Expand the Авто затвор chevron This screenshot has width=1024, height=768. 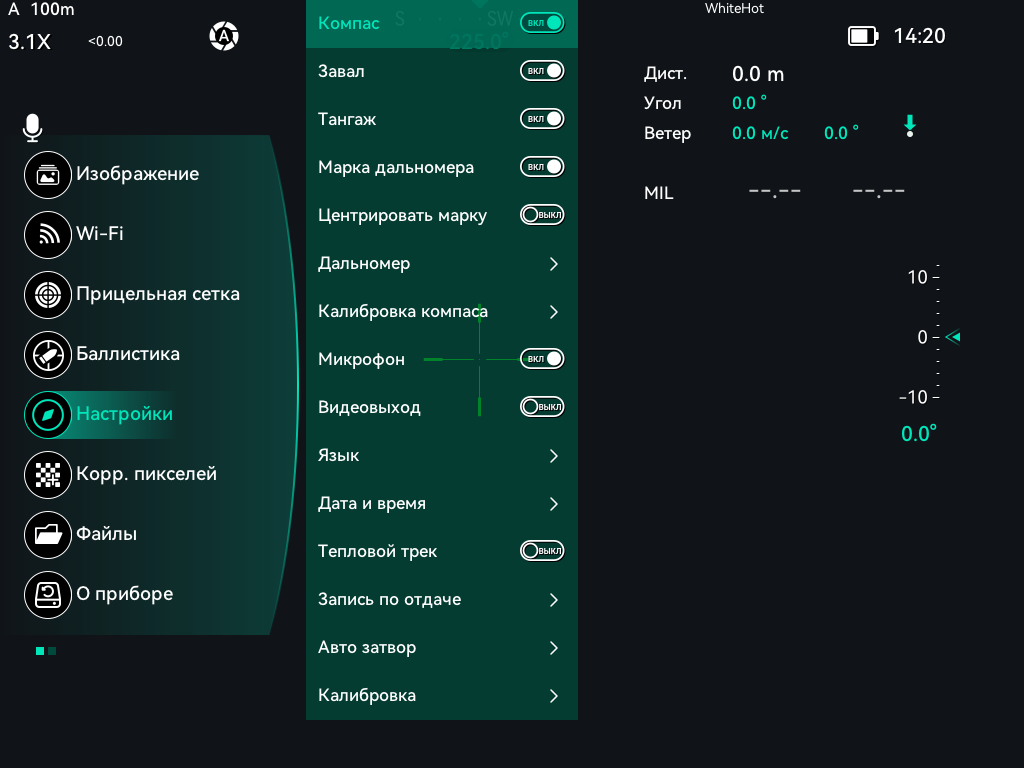tap(554, 648)
